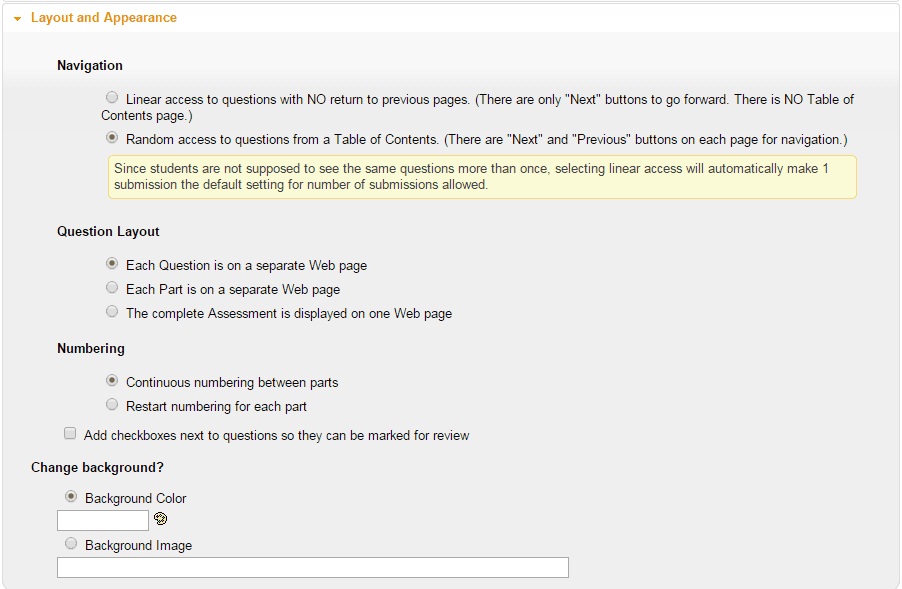Image resolution: width=902 pixels, height=589 pixels.
Task: Select the Background Image radio button
Action: point(71,543)
